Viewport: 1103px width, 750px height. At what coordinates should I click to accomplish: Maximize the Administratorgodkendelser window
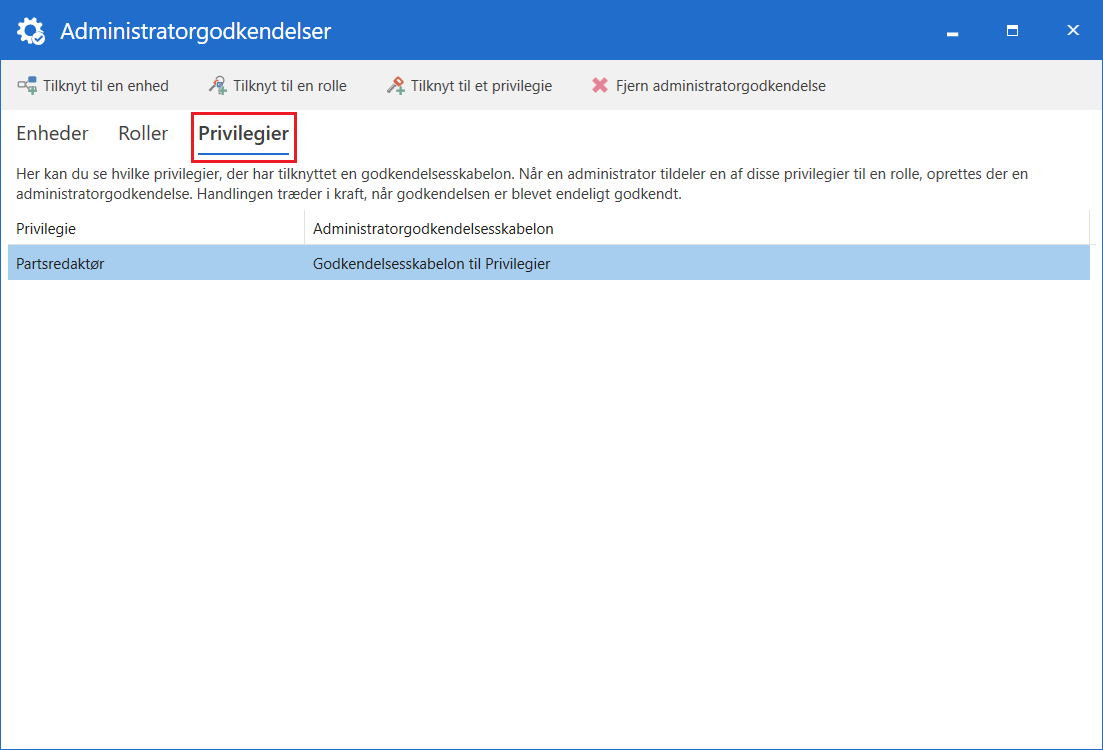pos(1012,31)
